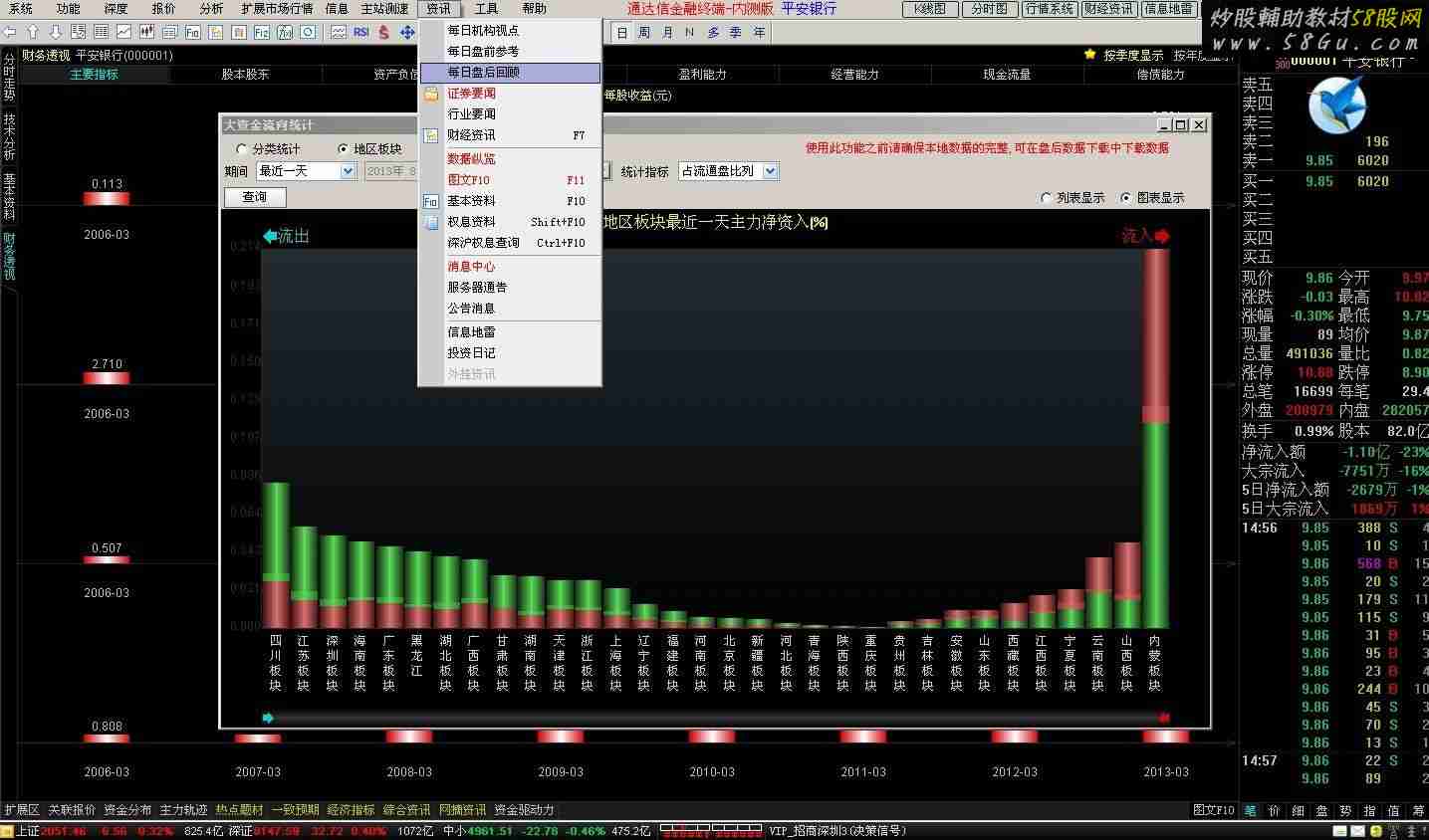1429x840 pixels.
Task: Select the 周 weekly period button
Action: [644, 33]
